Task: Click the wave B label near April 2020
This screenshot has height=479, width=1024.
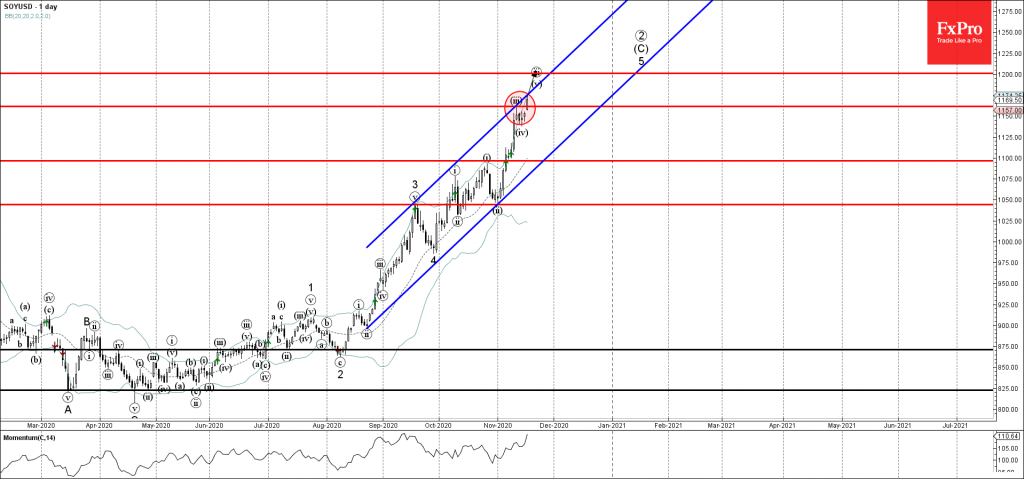Action: [86, 322]
